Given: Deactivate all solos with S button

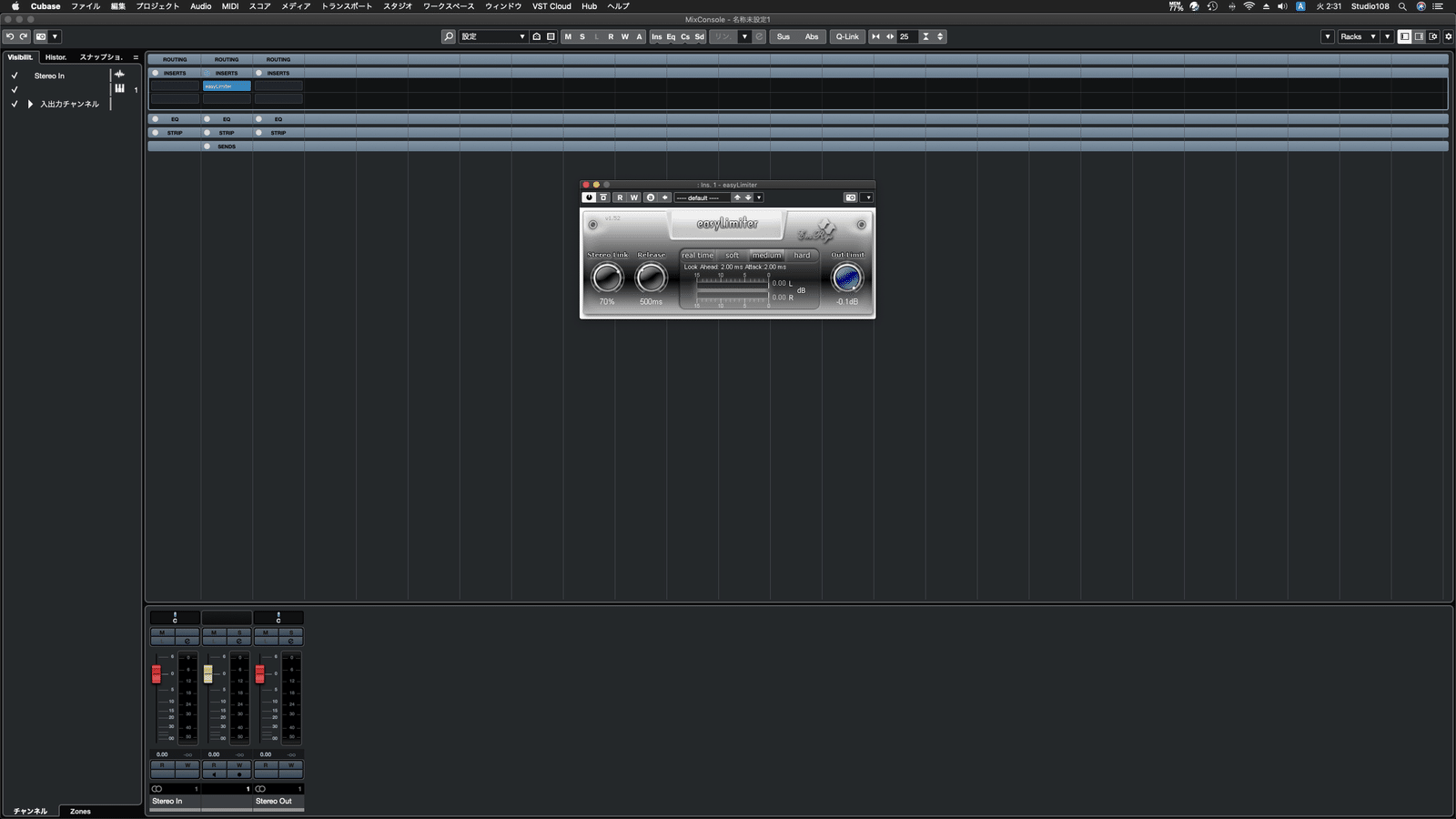Looking at the screenshot, I should click(x=582, y=36).
